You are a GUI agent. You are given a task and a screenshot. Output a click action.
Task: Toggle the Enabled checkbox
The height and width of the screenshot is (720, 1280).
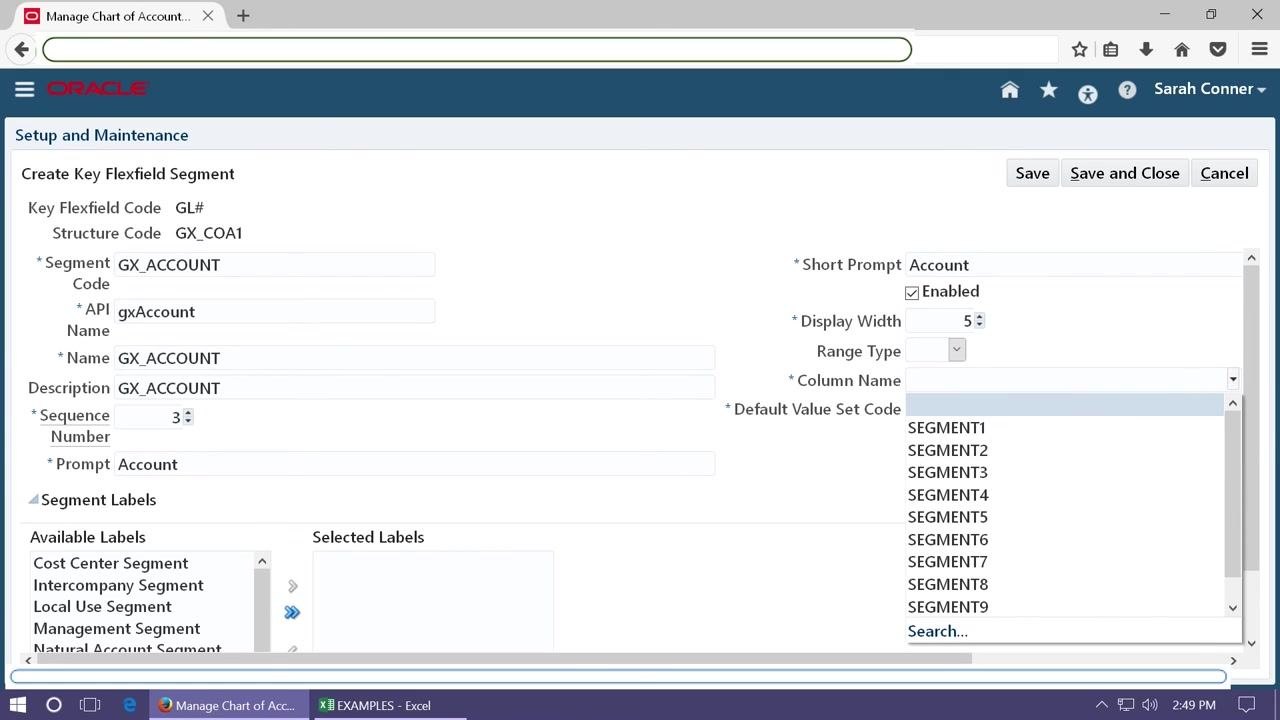point(912,293)
